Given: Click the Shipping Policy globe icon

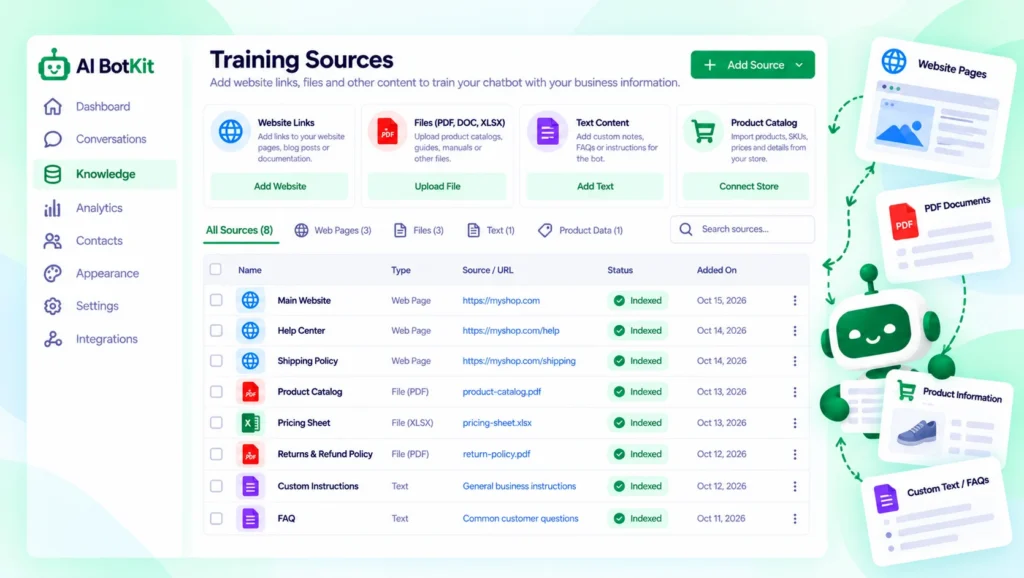Looking at the screenshot, I should click(x=250, y=361).
